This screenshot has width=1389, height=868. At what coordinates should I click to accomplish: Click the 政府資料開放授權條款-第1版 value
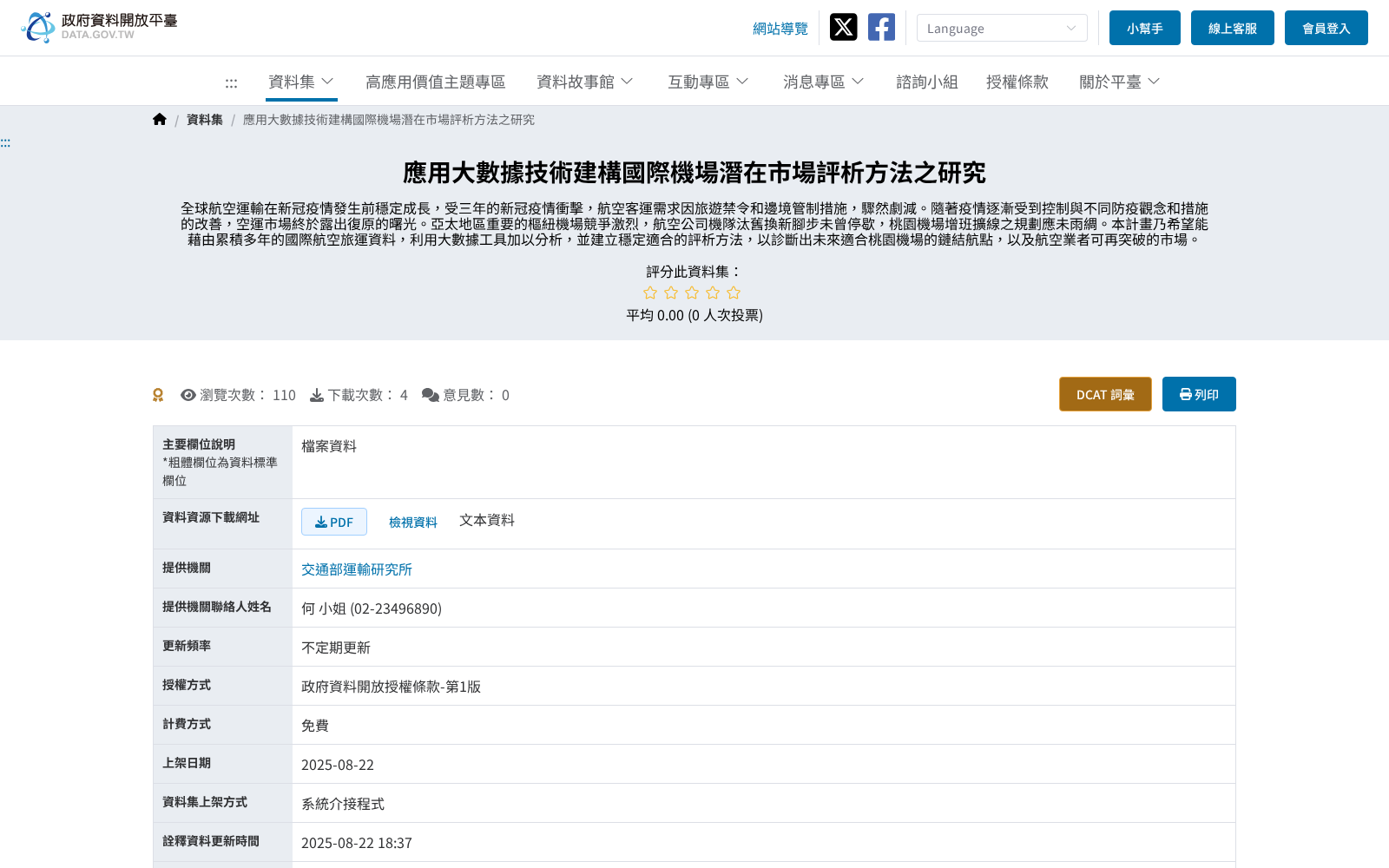391,687
